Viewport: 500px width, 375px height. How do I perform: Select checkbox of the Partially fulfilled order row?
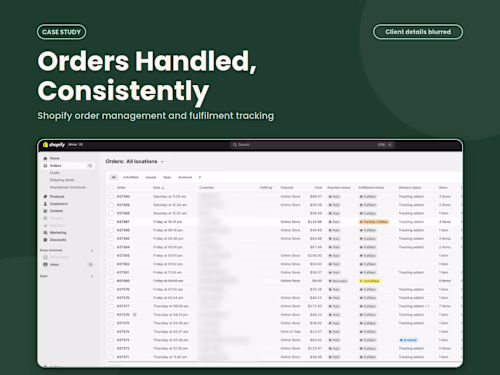coord(111,222)
